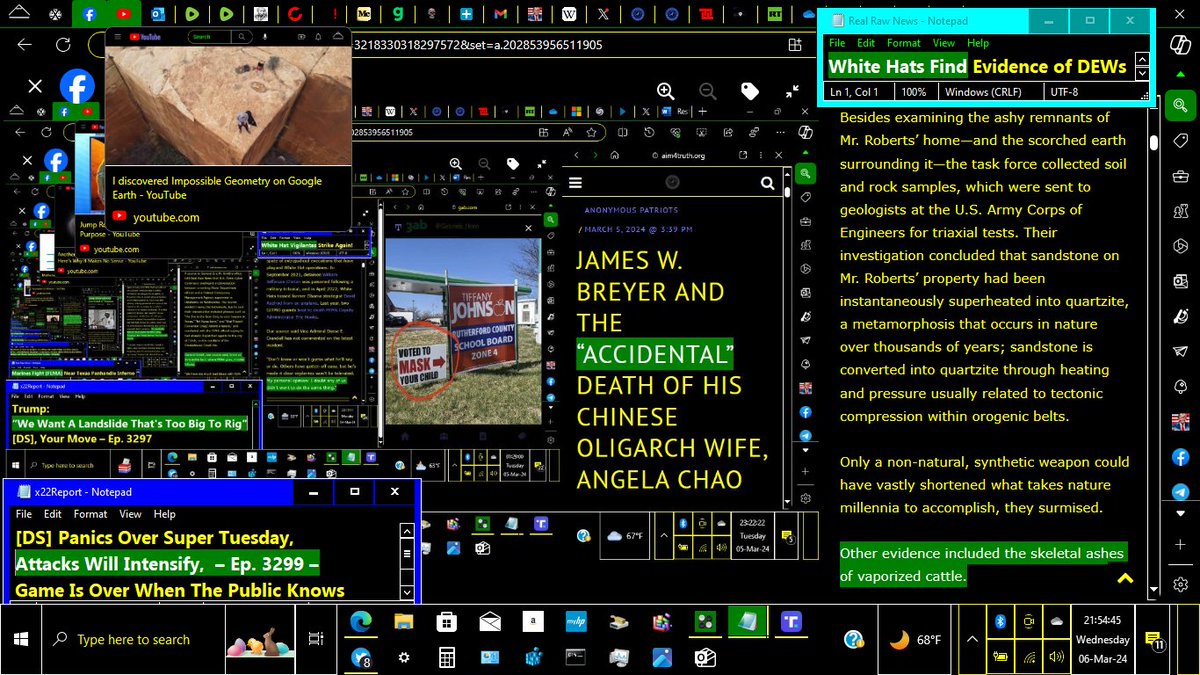
Task: Click yellow scroll-to-top chevron in article
Action: (1125, 578)
